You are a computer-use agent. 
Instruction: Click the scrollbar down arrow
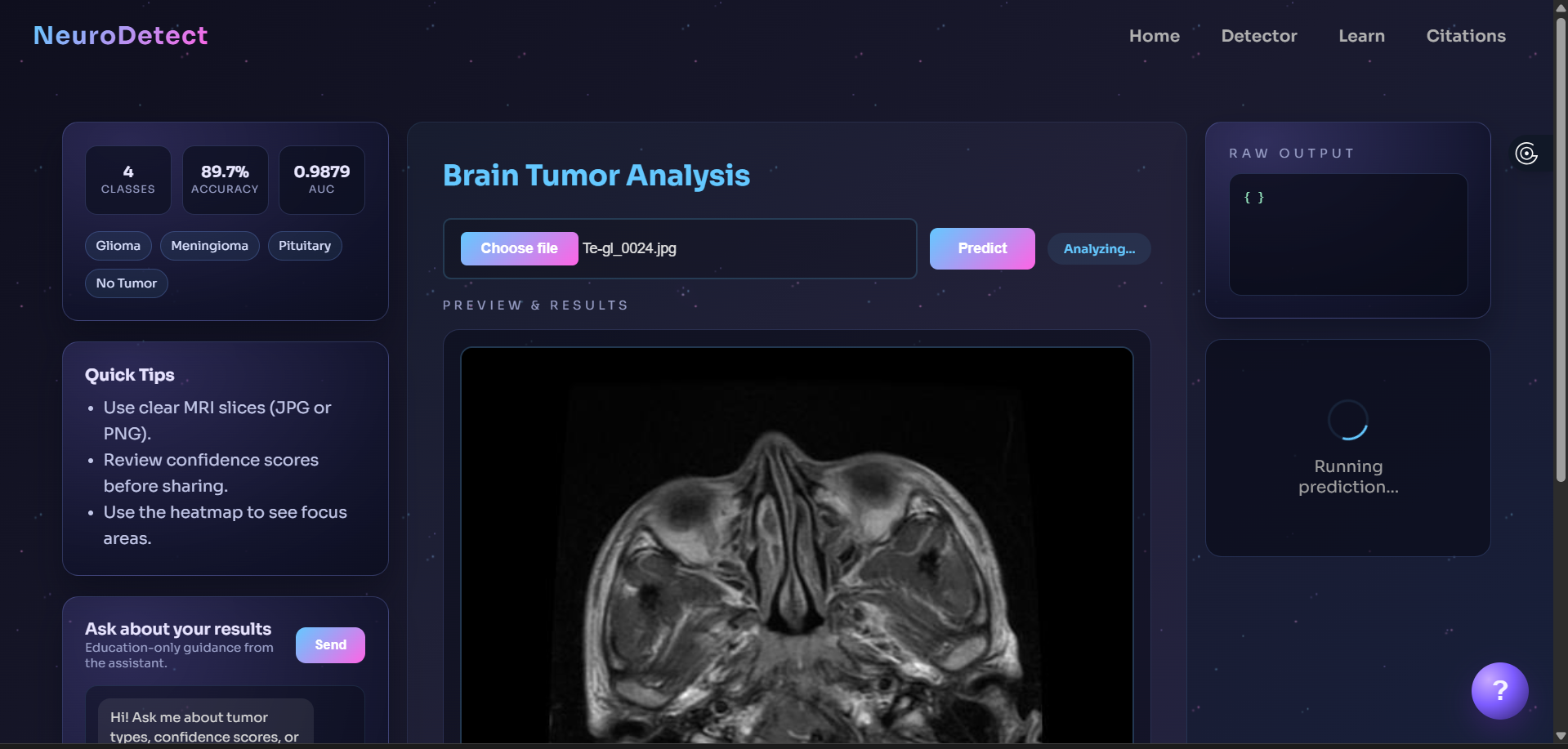(1561, 736)
